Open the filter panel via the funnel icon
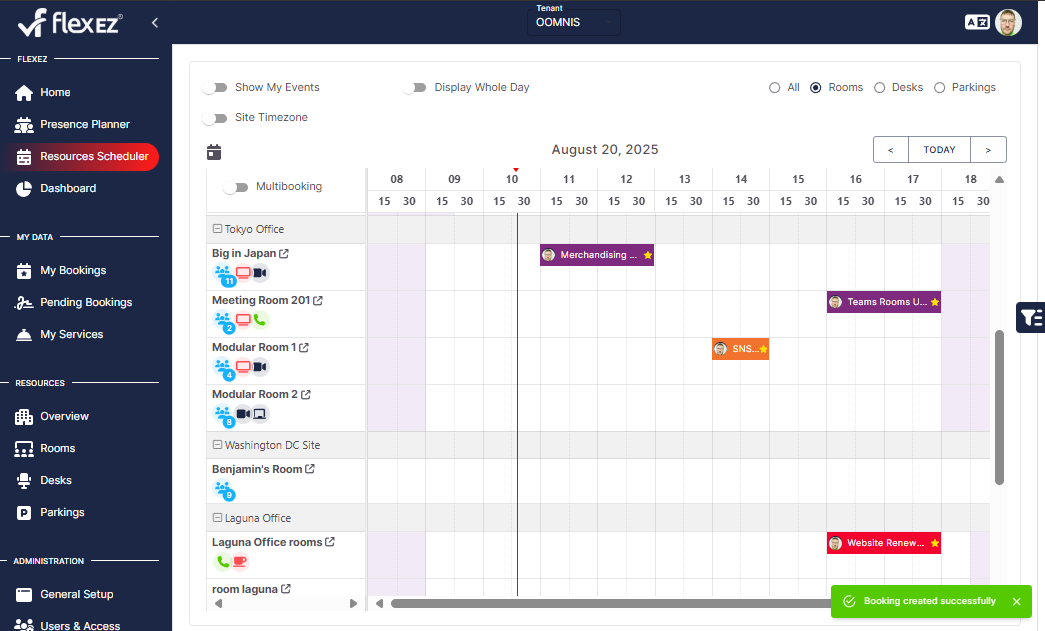The height and width of the screenshot is (631, 1045). (1031, 317)
